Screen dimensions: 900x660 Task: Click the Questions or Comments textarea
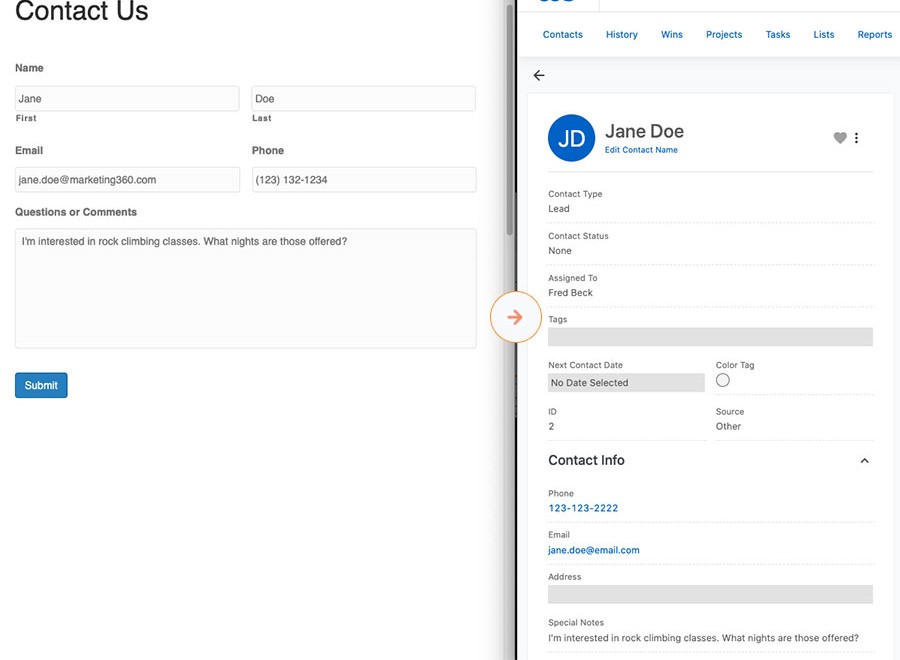(x=246, y=288)
